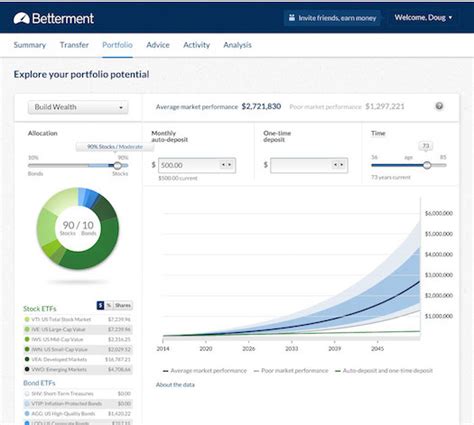The height and width of the screenshot is (425, 474).
Task: Click Invite friends, earn money button
Action: 332,18
